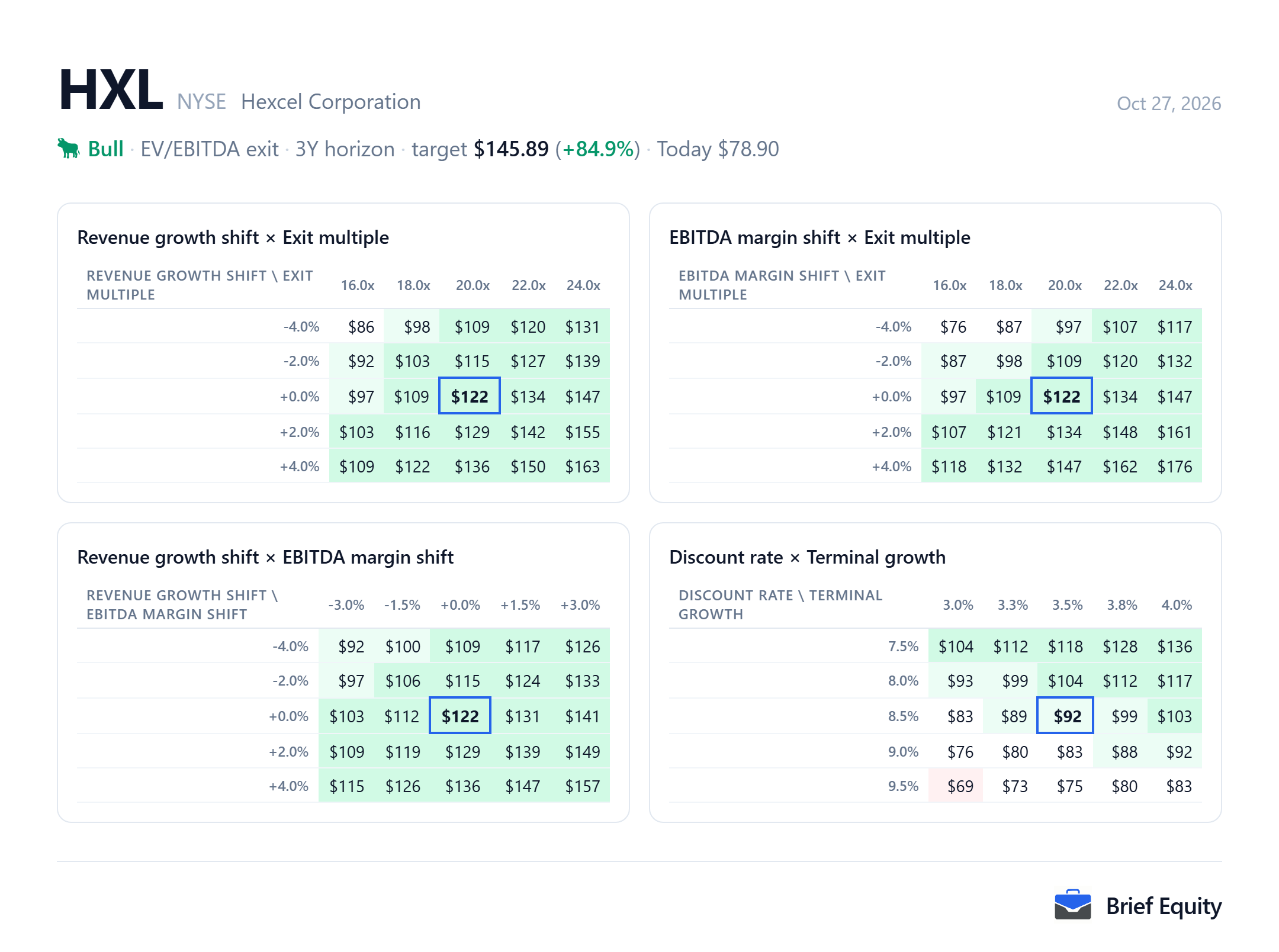Click the Brief Equity briefcase logo
The width and height of the screenshot is (1279, 952).
click(1072, 905)
